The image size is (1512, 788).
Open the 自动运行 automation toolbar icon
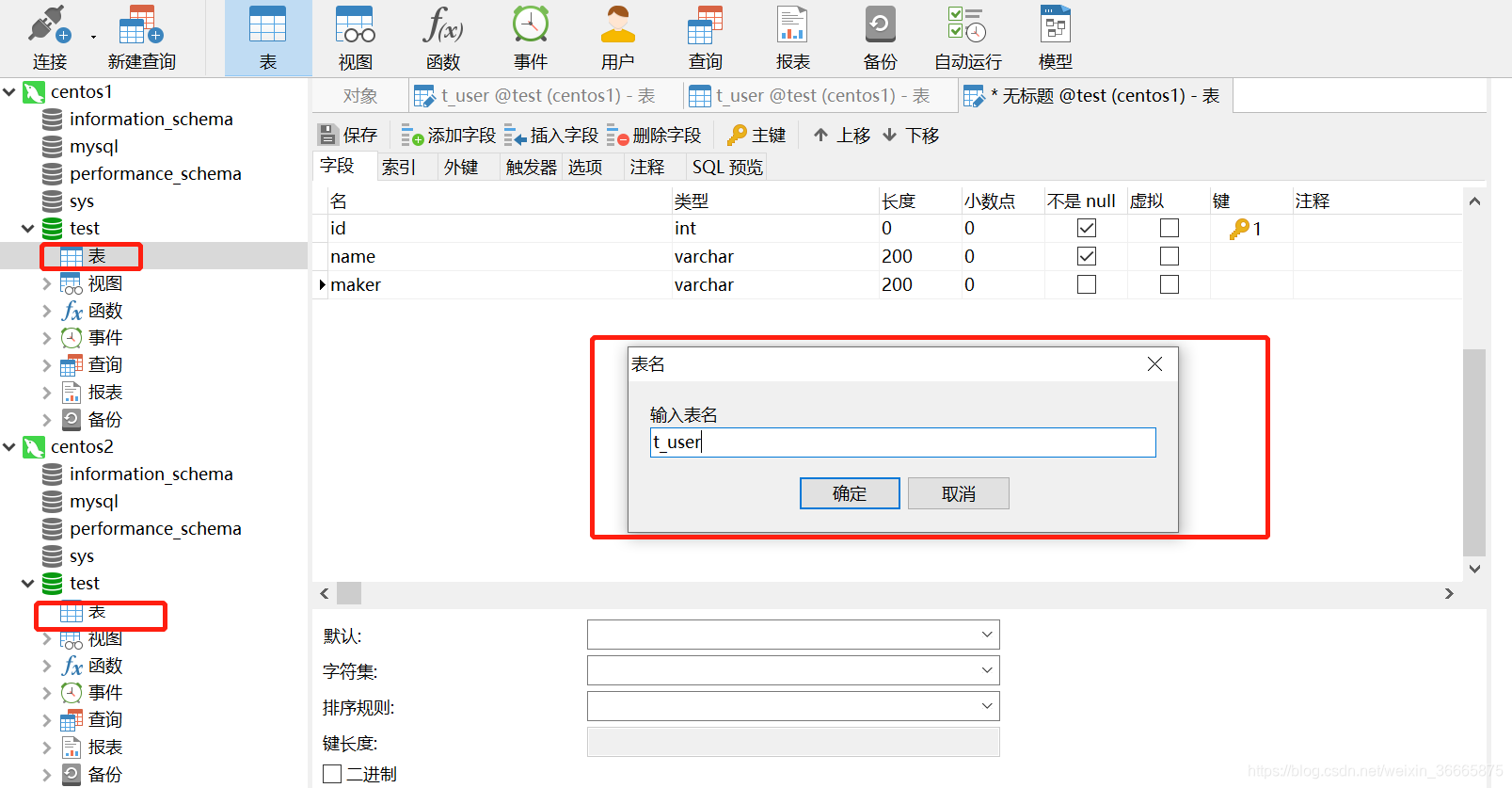click(x=968, y=38)
